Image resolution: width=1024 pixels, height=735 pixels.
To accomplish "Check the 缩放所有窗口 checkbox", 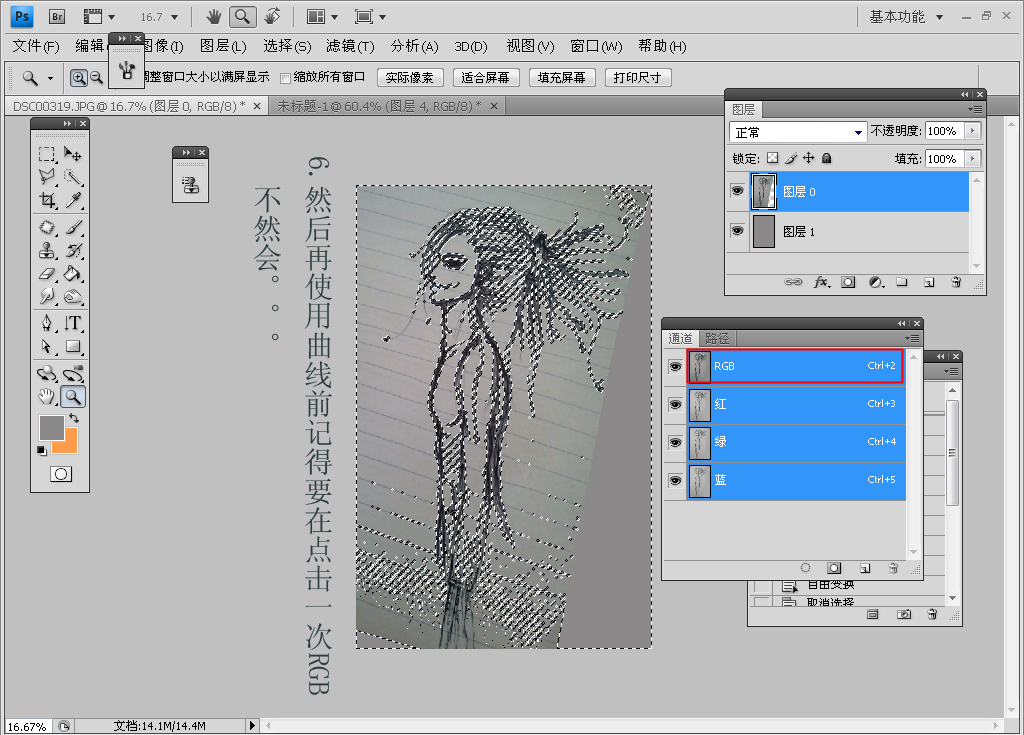I will (x=285, y=78).
